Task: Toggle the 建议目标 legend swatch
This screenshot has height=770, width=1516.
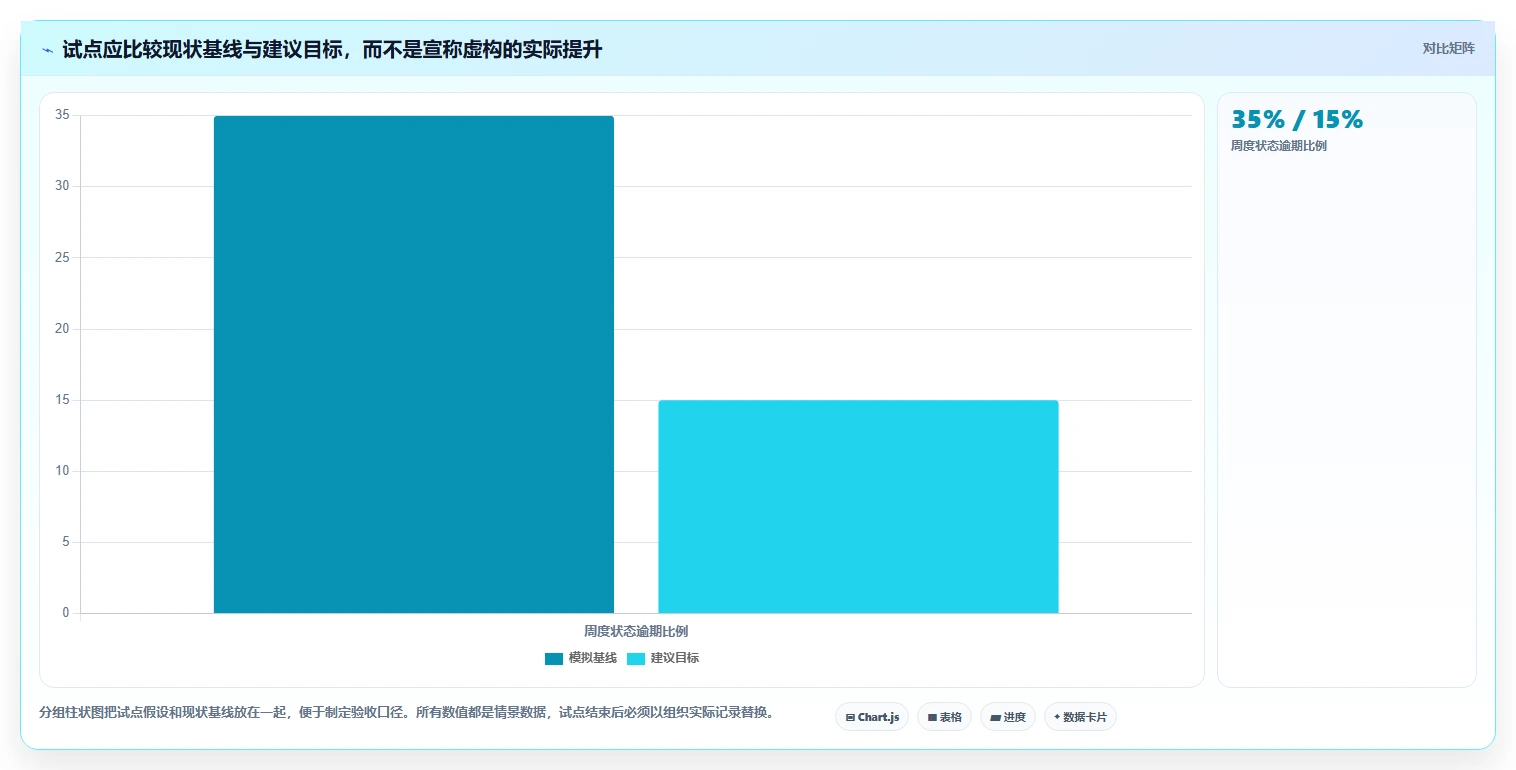Action: coord(636,658)
